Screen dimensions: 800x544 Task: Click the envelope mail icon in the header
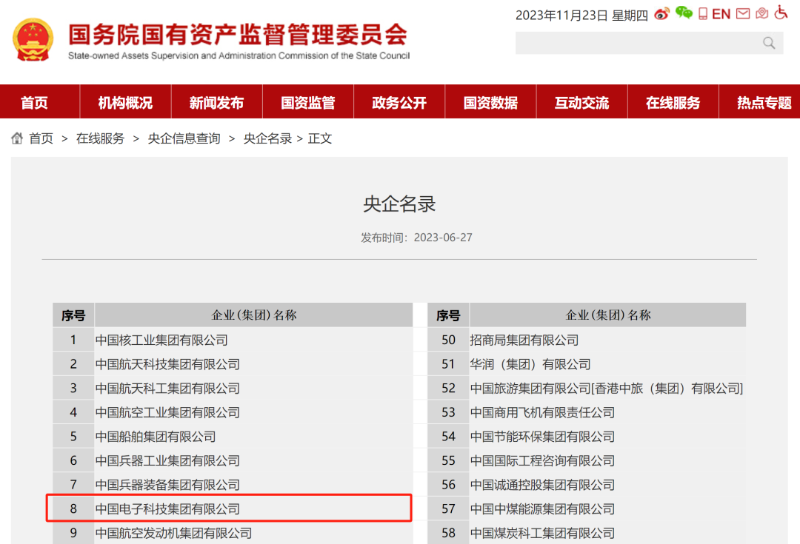point(743,13)
